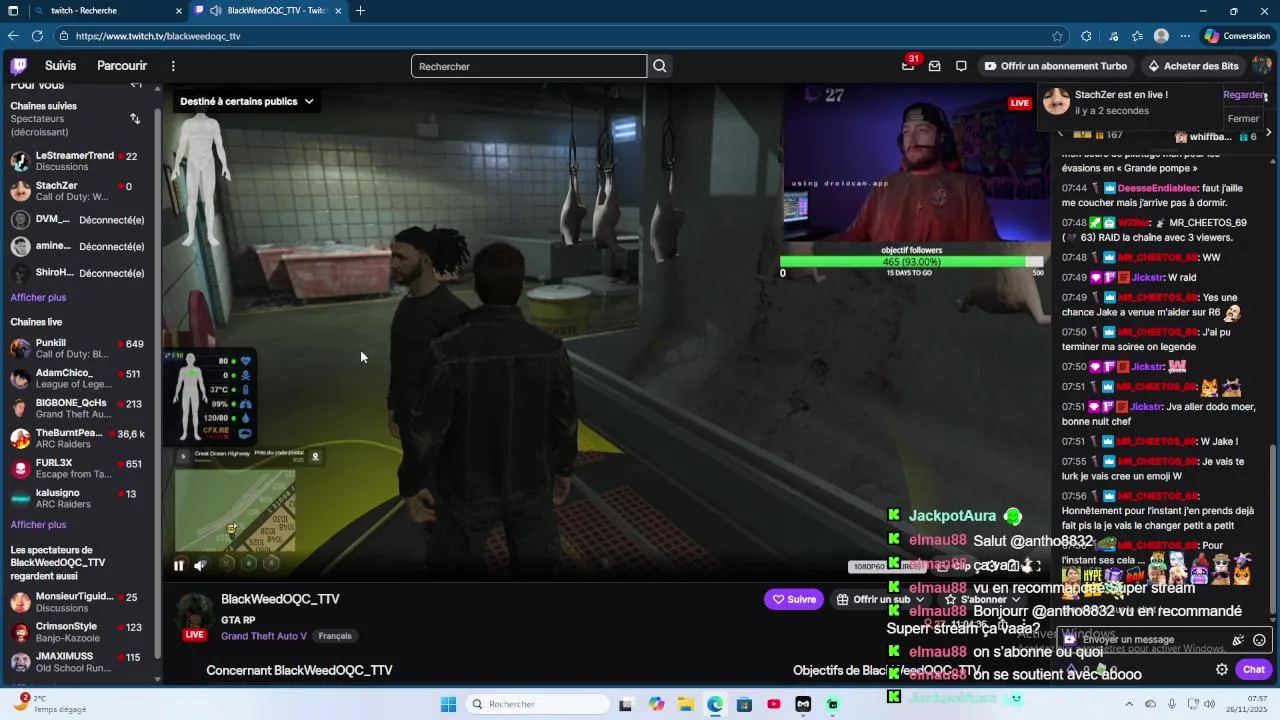
Task: Open Grand Theft Auto V category link
Action: pos(264,636)
